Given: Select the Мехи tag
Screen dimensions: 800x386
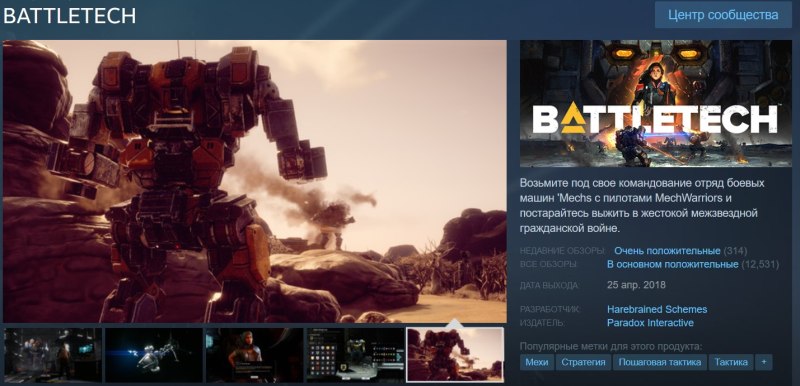Looking at the screenshot, I should 537,362.
